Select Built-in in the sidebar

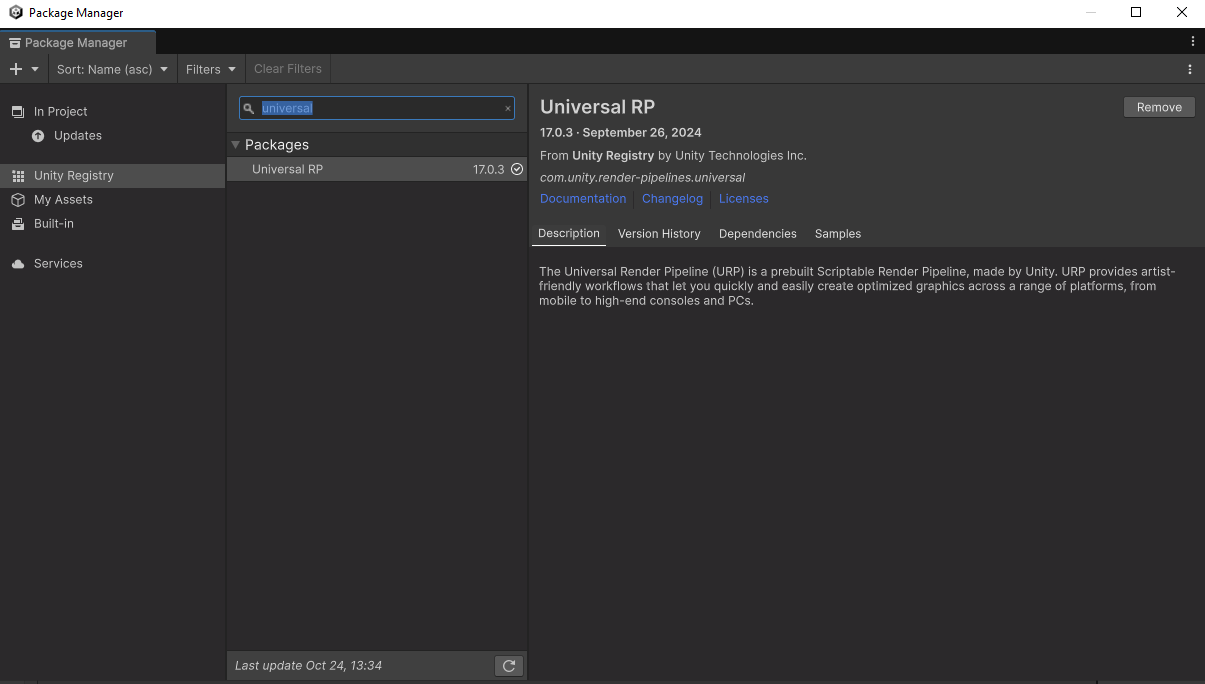pos(54,224)
